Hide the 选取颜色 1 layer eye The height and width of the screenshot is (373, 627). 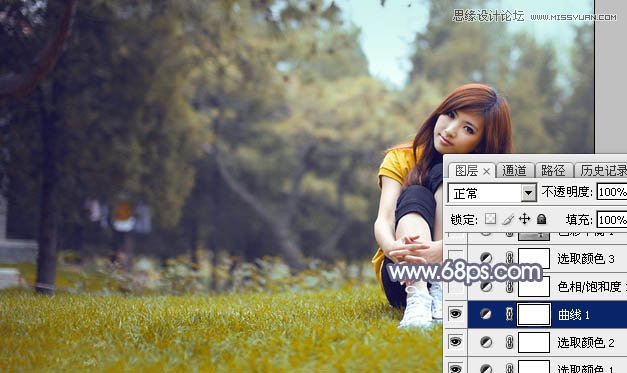pos(455,368)
